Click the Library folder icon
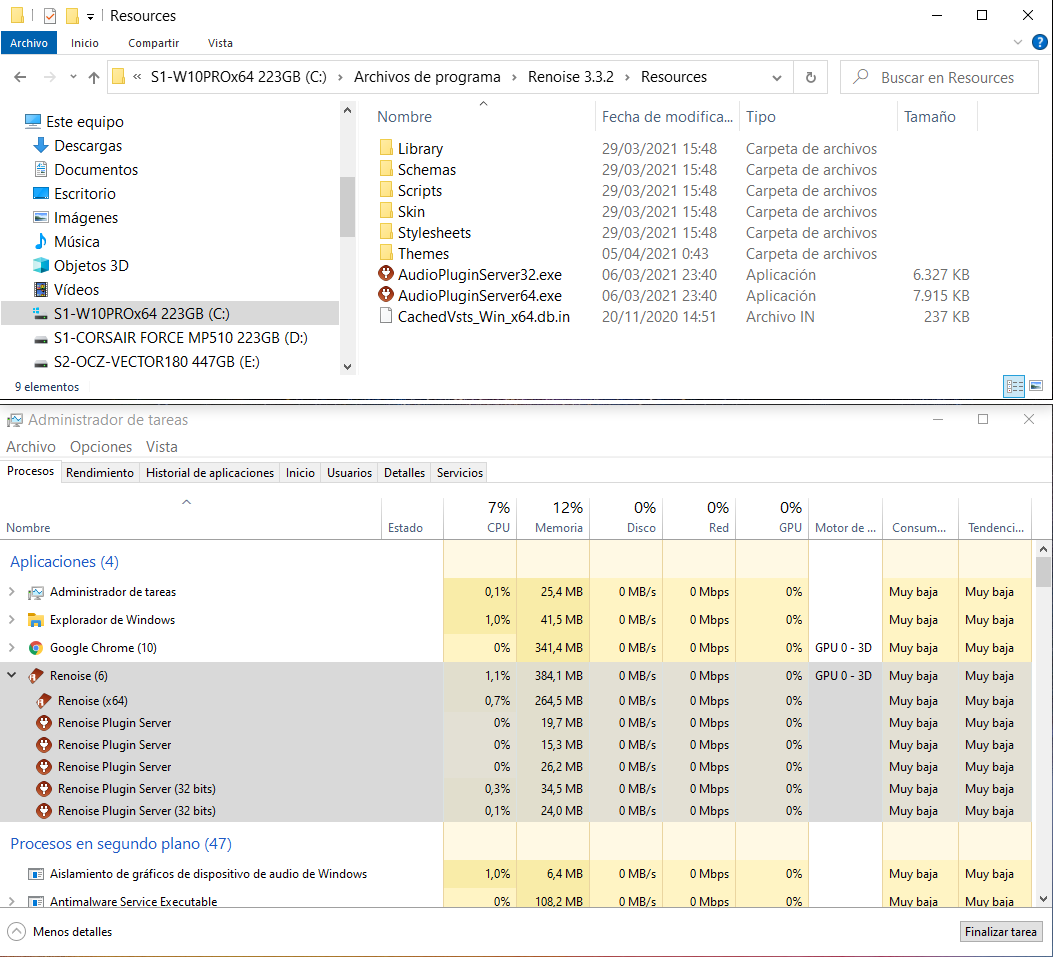 pyautogui.click(x=385, y=148)
